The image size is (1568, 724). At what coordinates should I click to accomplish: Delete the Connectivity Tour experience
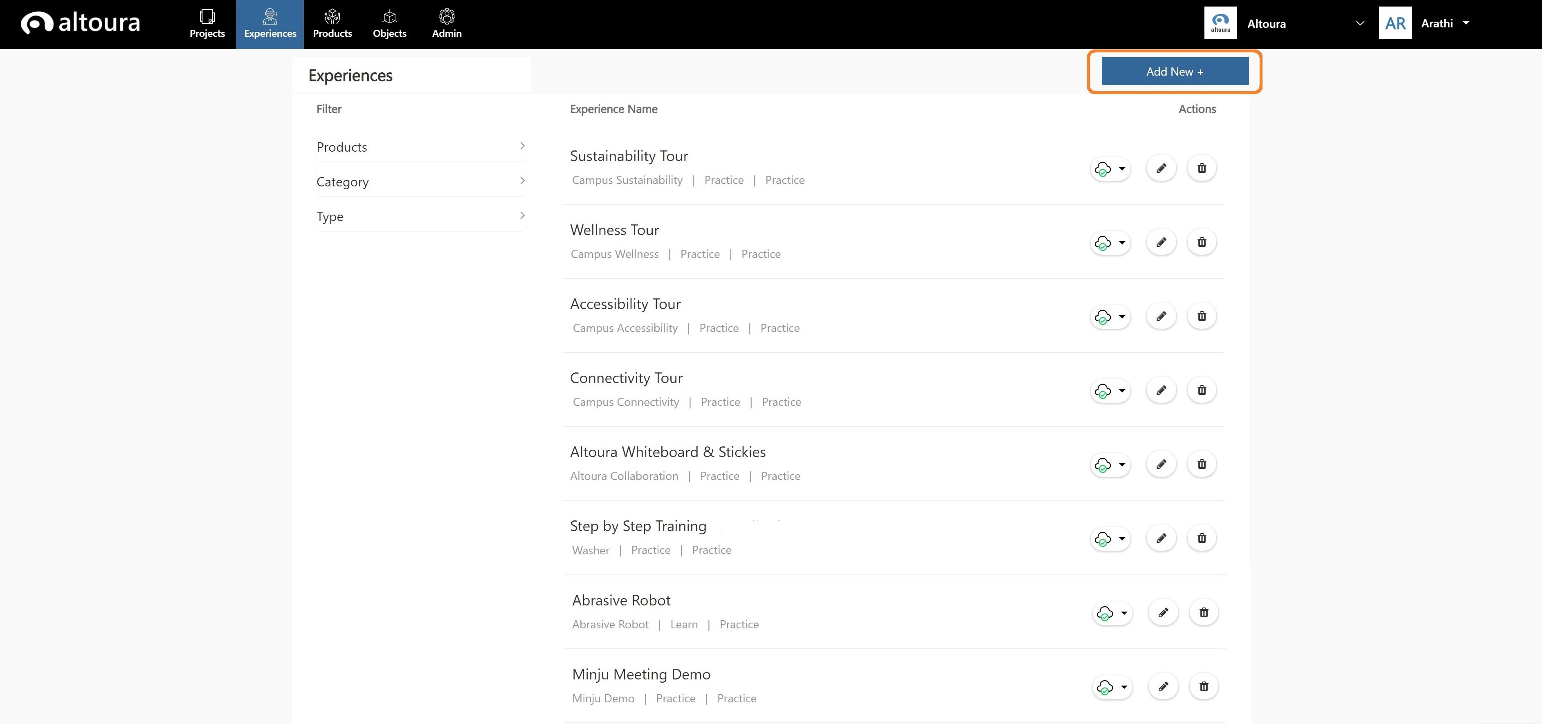click(x=1202, y=390)
